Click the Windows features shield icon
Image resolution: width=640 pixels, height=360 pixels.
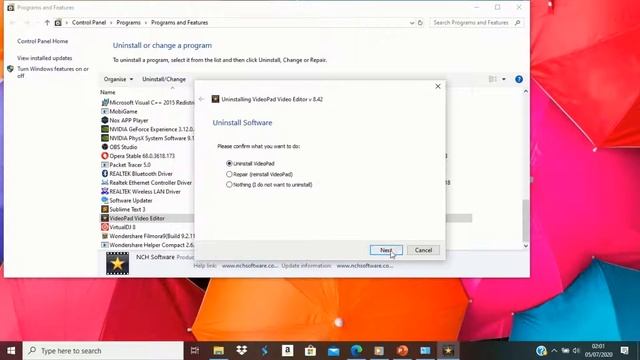coord(11,69)
